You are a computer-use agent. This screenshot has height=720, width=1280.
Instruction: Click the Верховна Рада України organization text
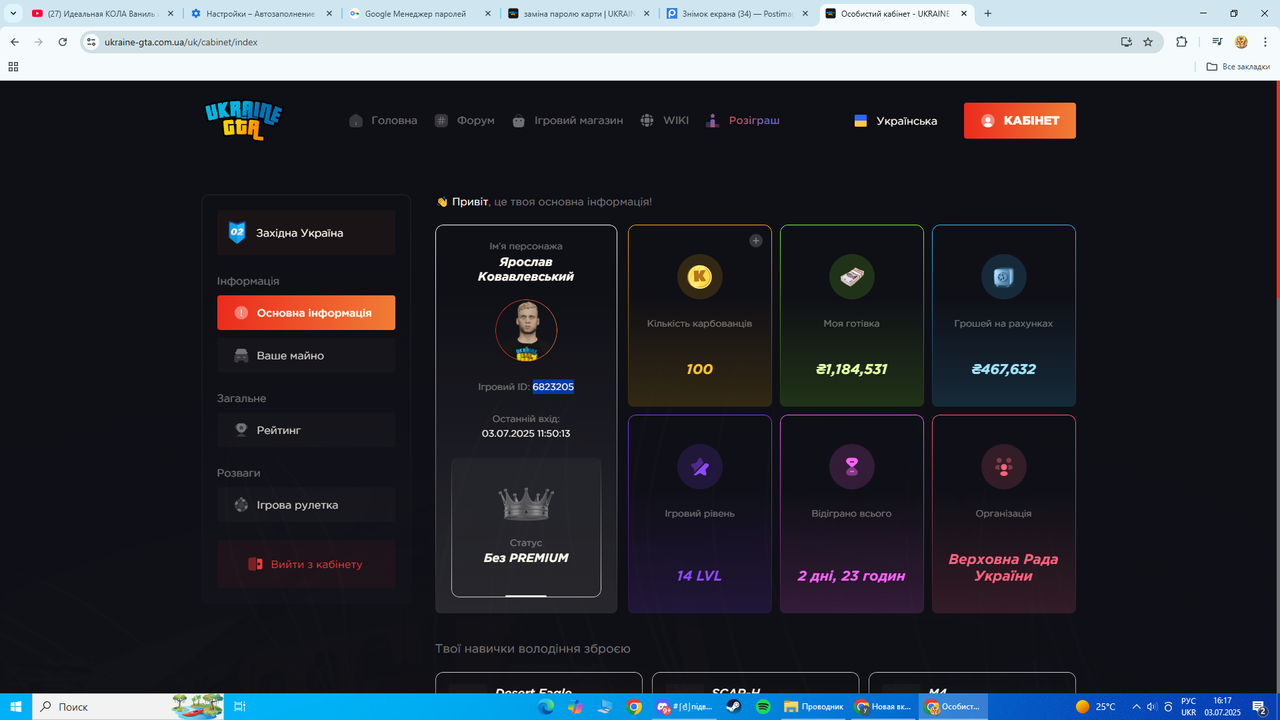click(1003, 567)
